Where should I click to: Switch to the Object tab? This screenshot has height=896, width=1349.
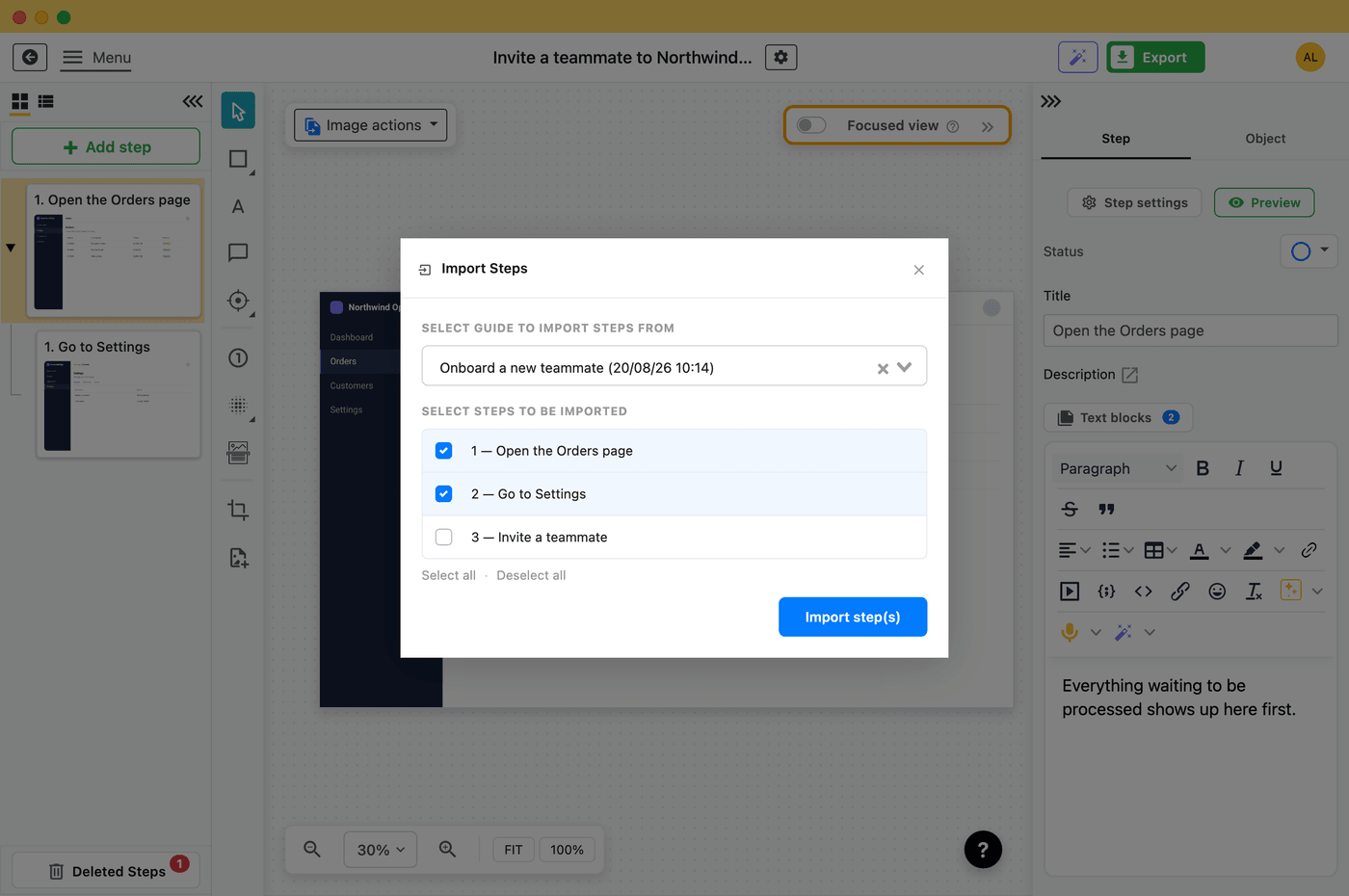click(1265, 139)
